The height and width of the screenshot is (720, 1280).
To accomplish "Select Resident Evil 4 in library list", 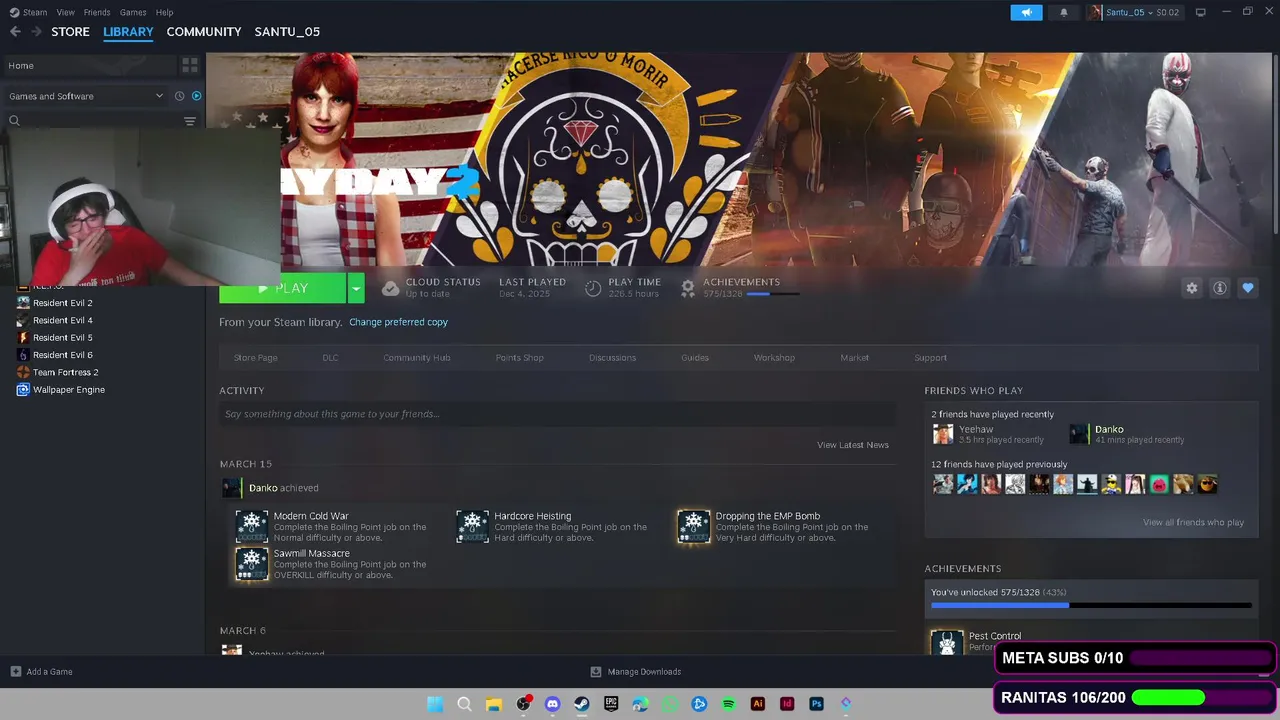I will tap(62, 320).
